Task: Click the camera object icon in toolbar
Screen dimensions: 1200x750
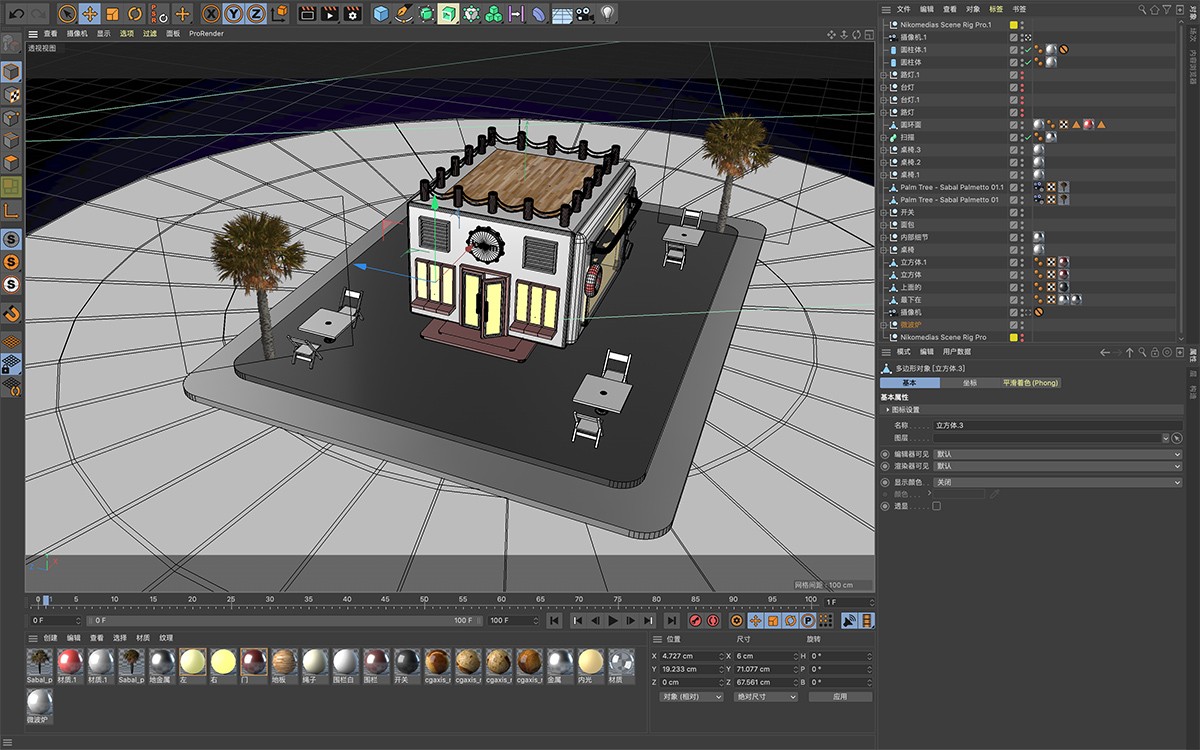Action: tap(584, 14)
